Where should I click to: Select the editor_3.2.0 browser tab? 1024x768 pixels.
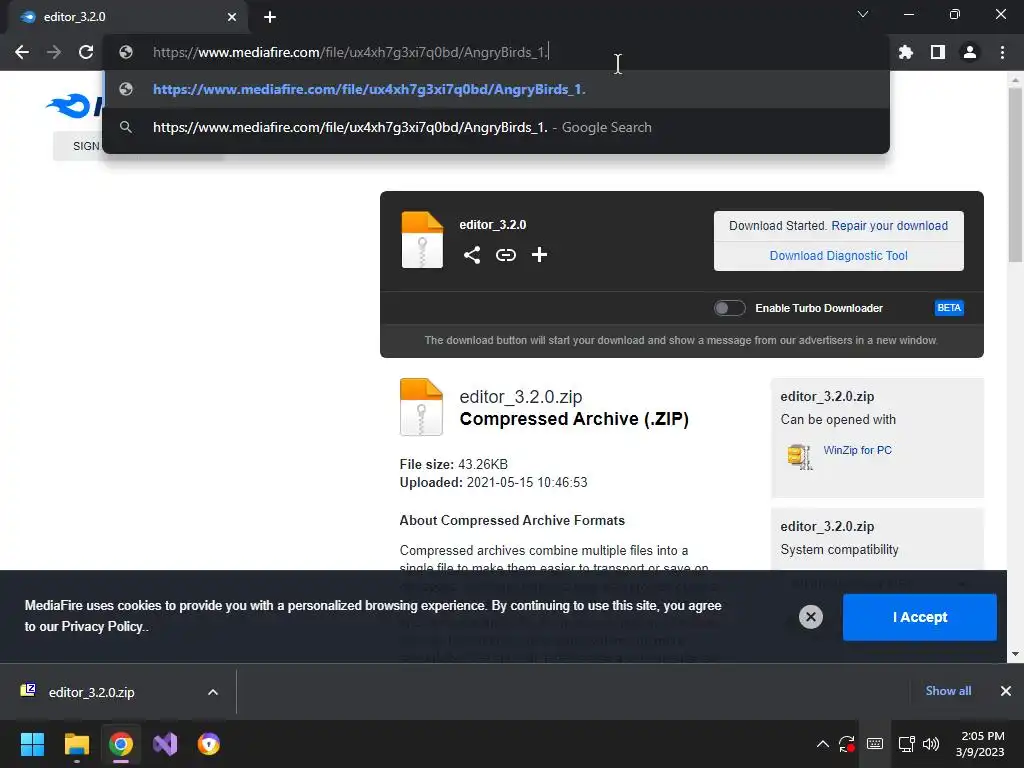pos(128,17)
